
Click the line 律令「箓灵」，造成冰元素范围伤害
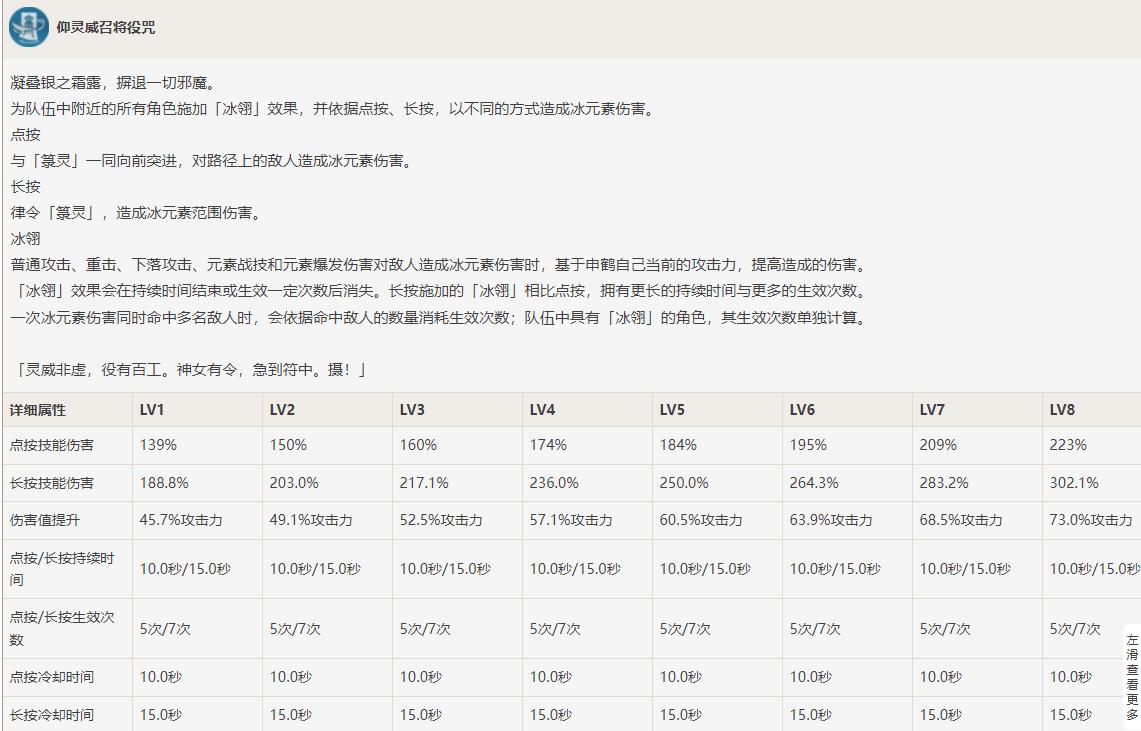coord(136,213)
